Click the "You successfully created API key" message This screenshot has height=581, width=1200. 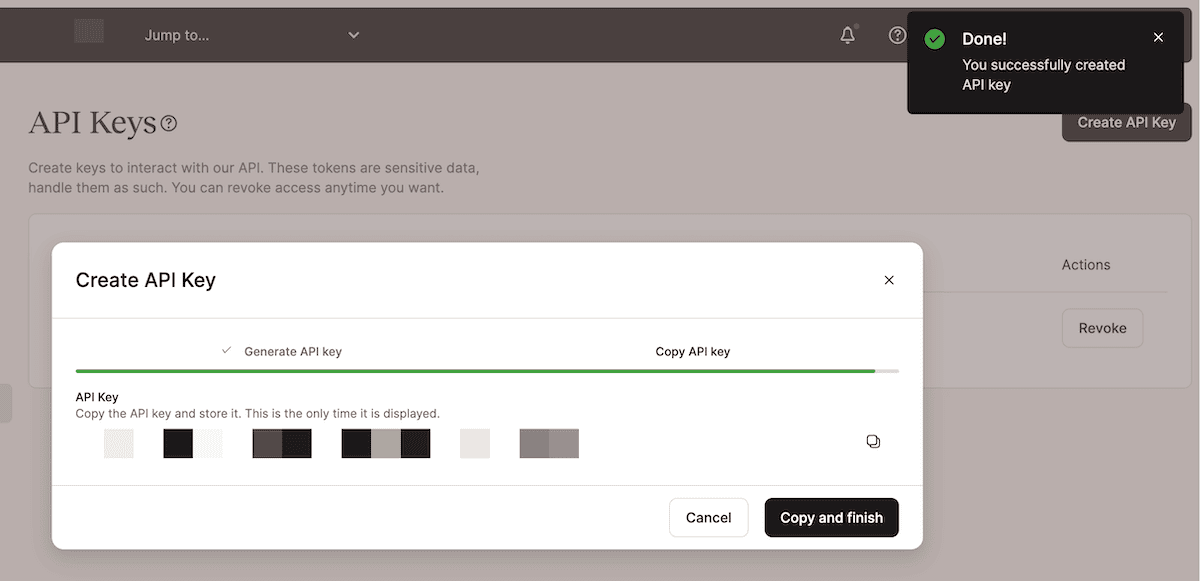1043,75
